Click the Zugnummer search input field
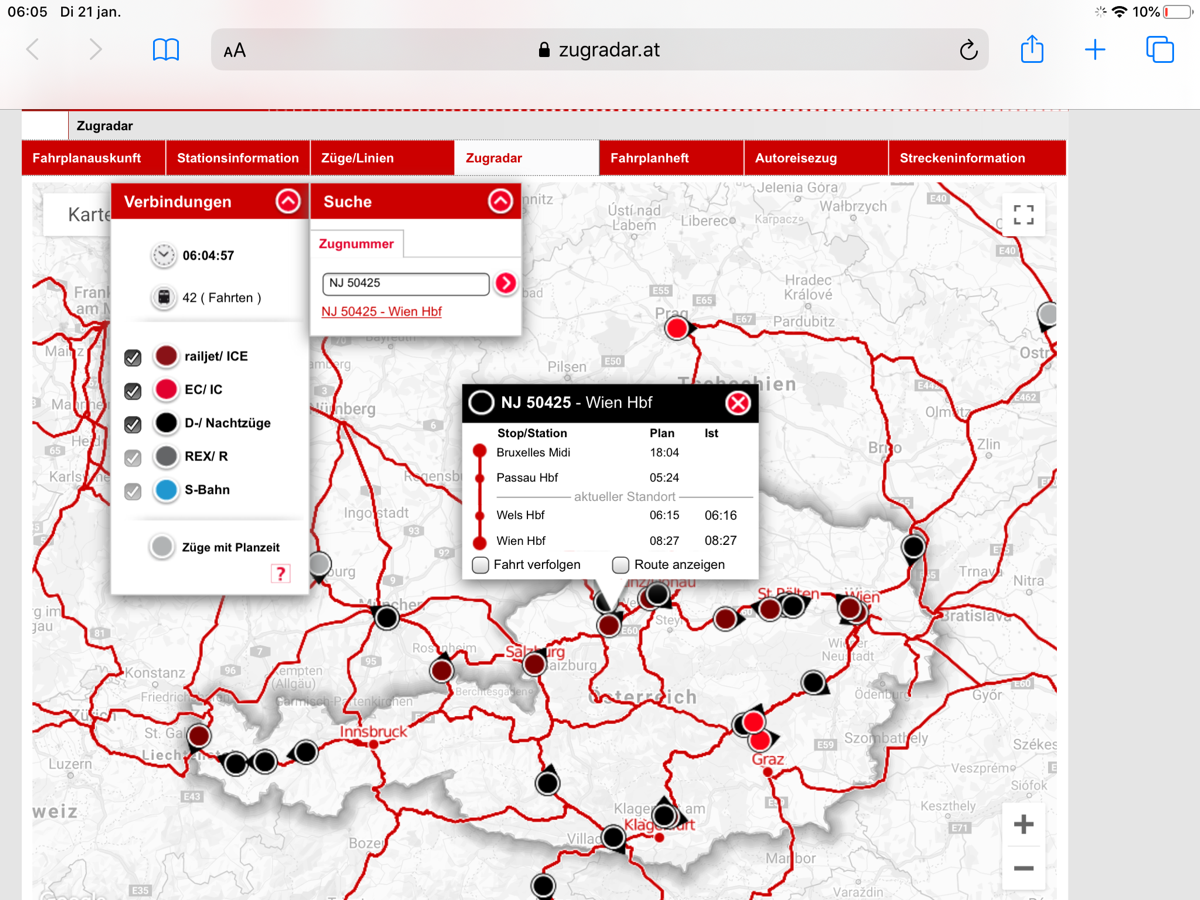 click(x=405, y=283)
